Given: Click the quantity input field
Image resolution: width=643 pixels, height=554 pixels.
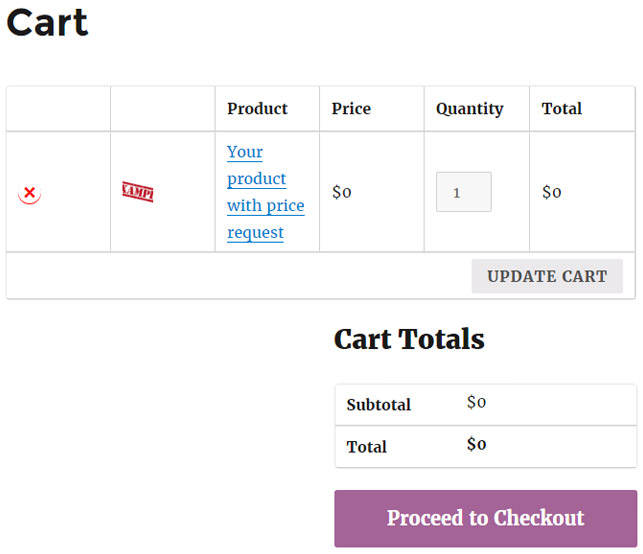Looking at the screenshot, I should coord(463,192).
